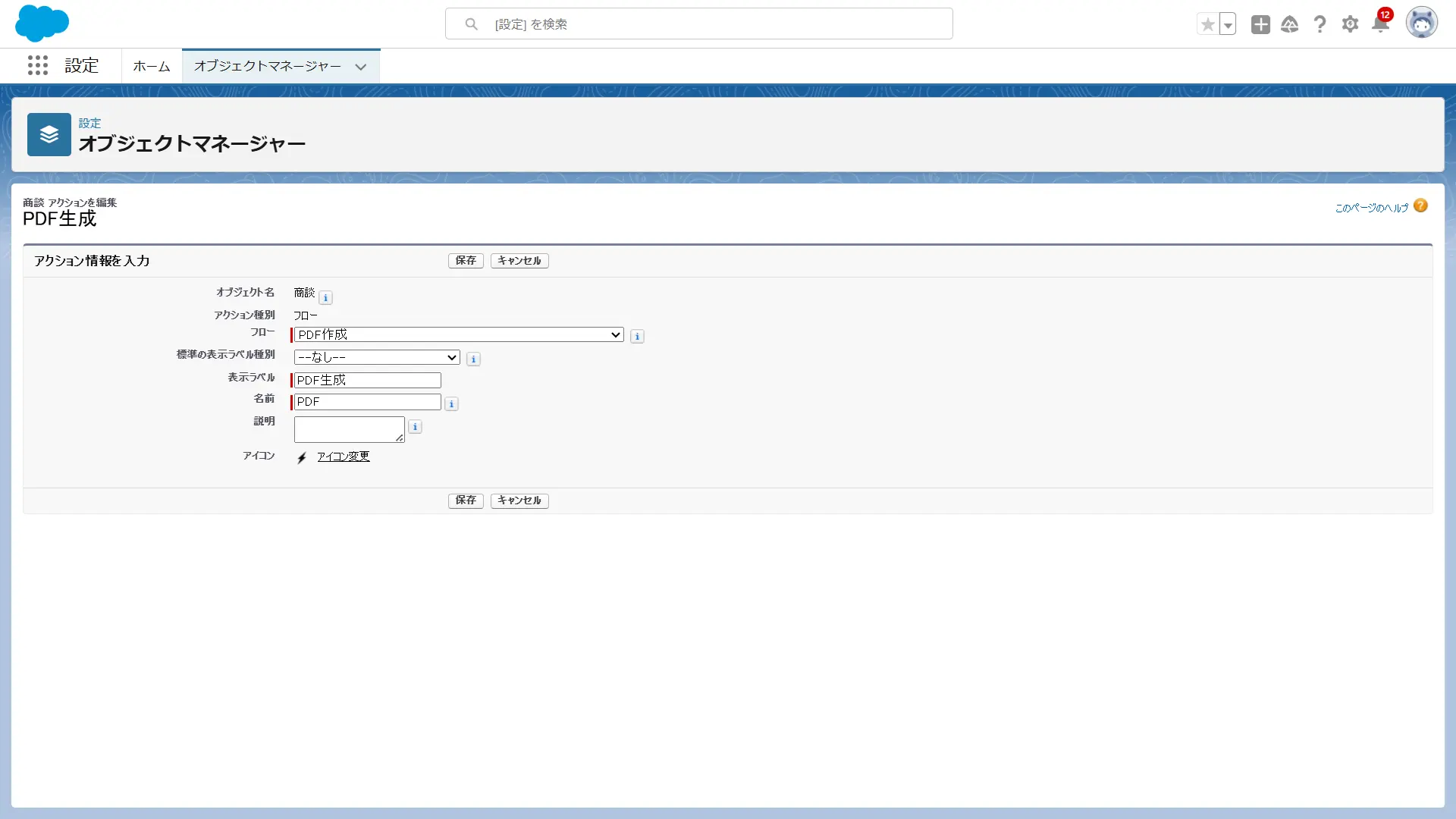Click the top 保存 button
This screenshot has width=1456, height=819.
click(466, 260)
